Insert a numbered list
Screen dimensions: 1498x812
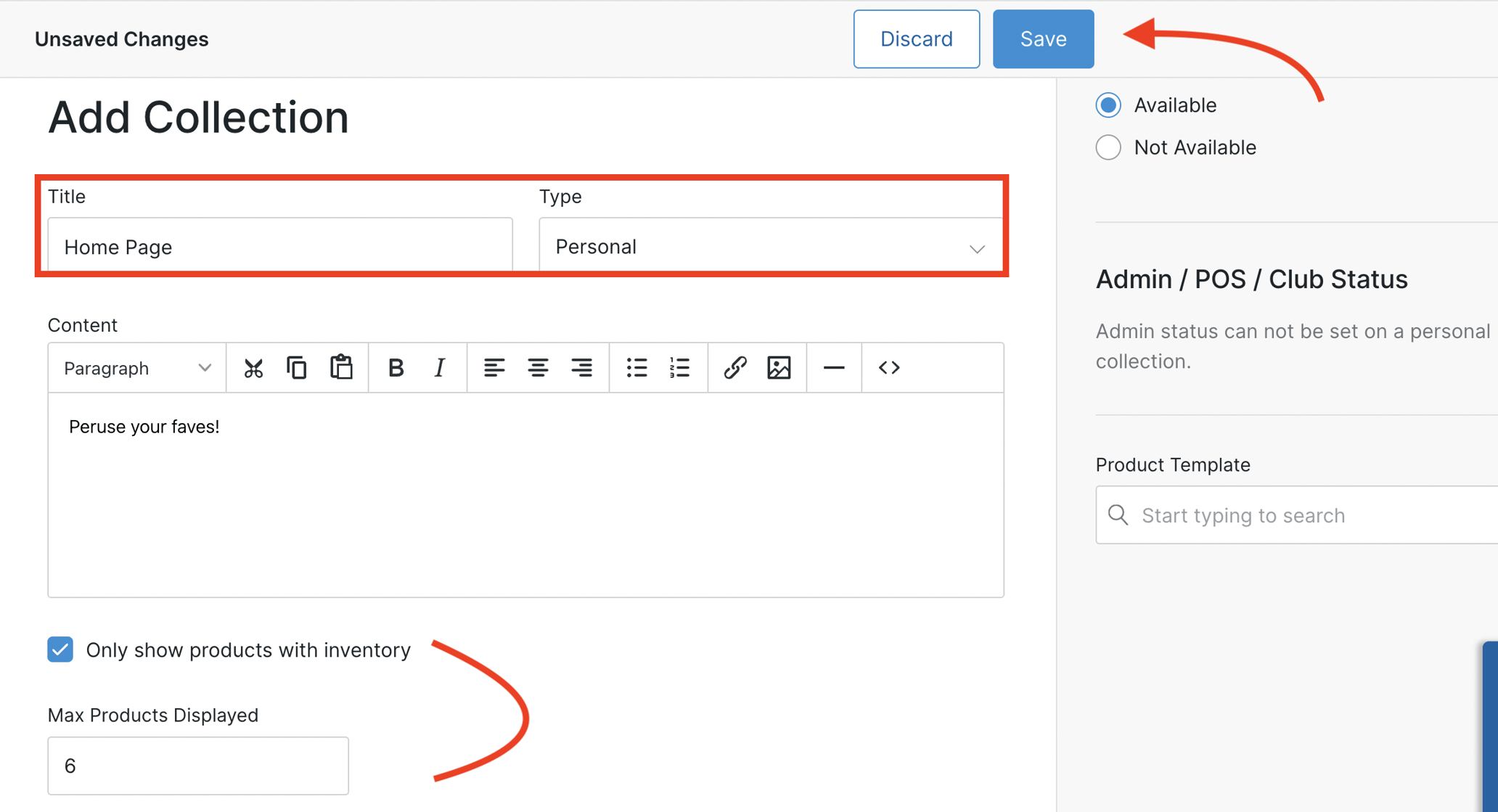(680, 368)
